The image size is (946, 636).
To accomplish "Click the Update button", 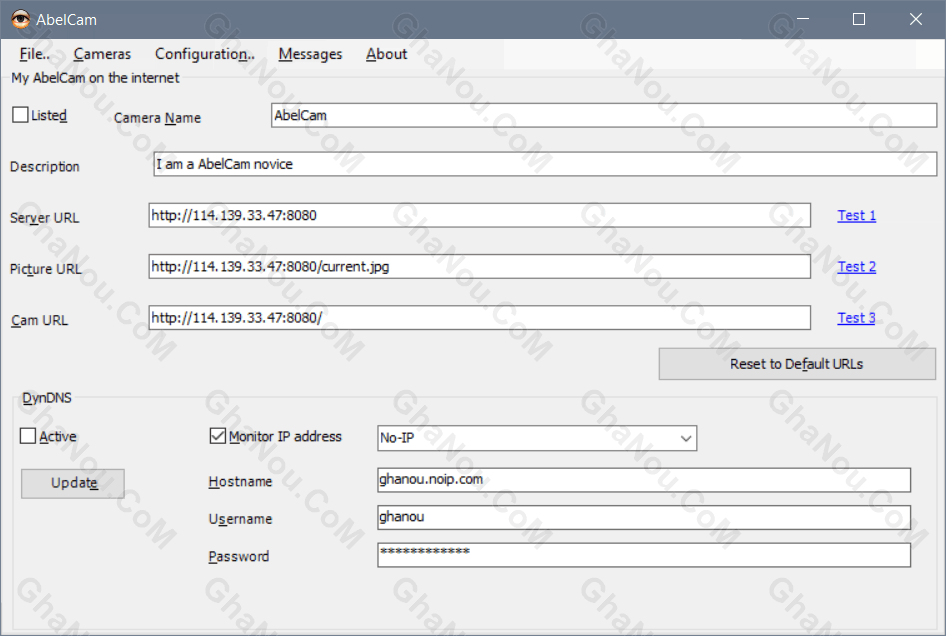I will [x=73, y=483].
